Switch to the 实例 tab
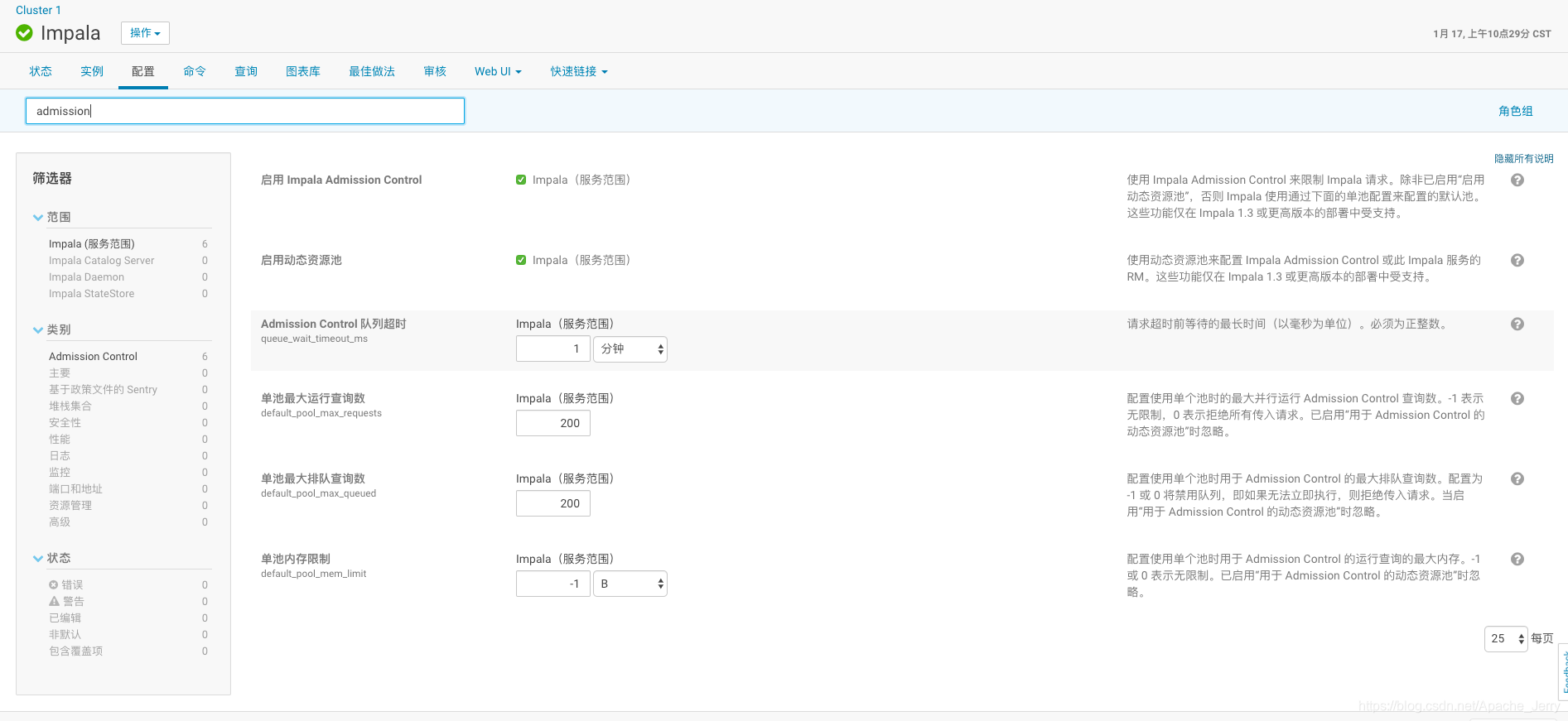1568x721 pixels. 92,71
